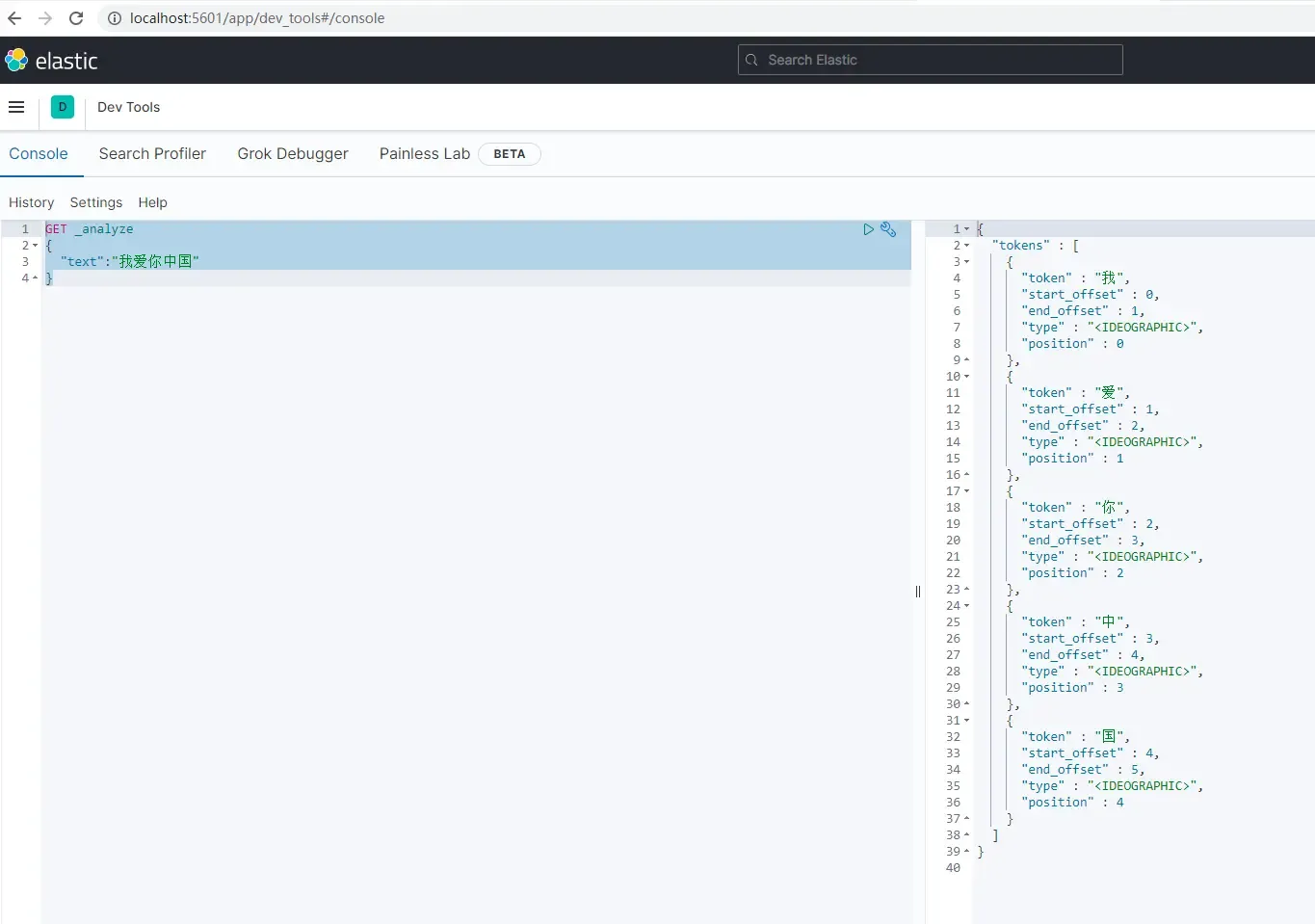This screenshot has width=1315, height=924.
Task: Open the main navigation hamburger menu
Action: [x=16, y=107]
